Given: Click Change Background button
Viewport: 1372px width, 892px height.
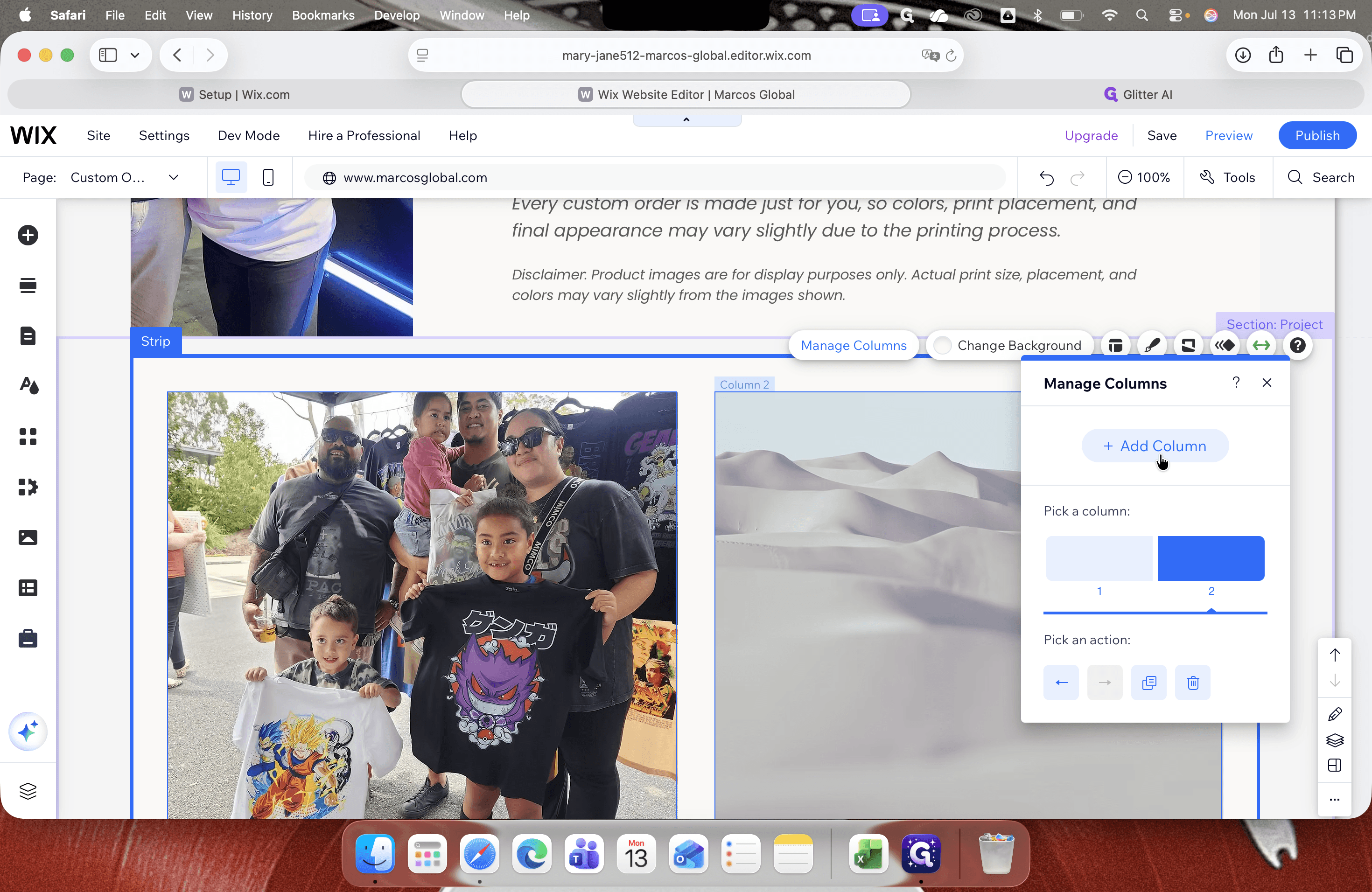Looking at the screenshot, I should click(x=1009, y=345).
